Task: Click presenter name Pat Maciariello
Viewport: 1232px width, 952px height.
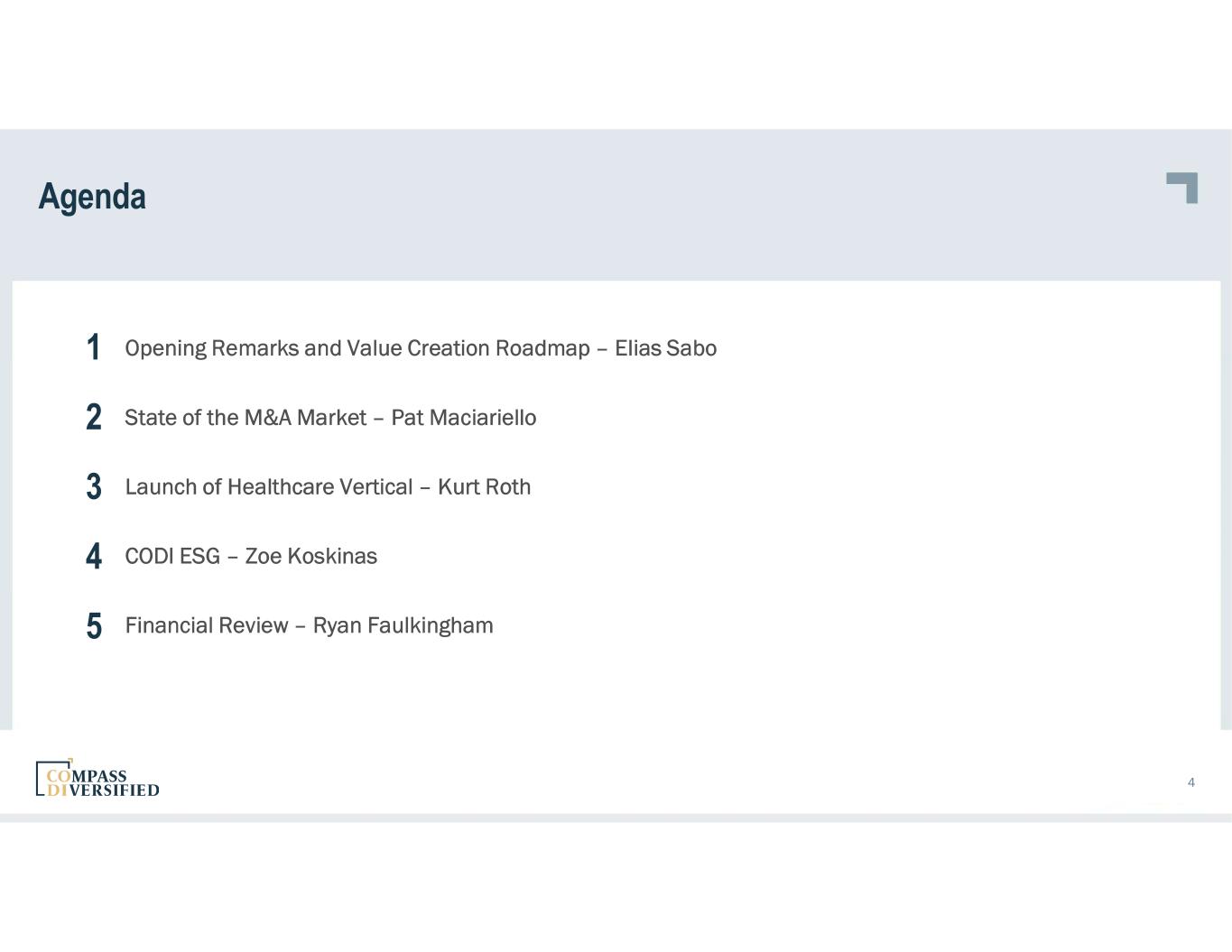Action: [x=463, y=418]
